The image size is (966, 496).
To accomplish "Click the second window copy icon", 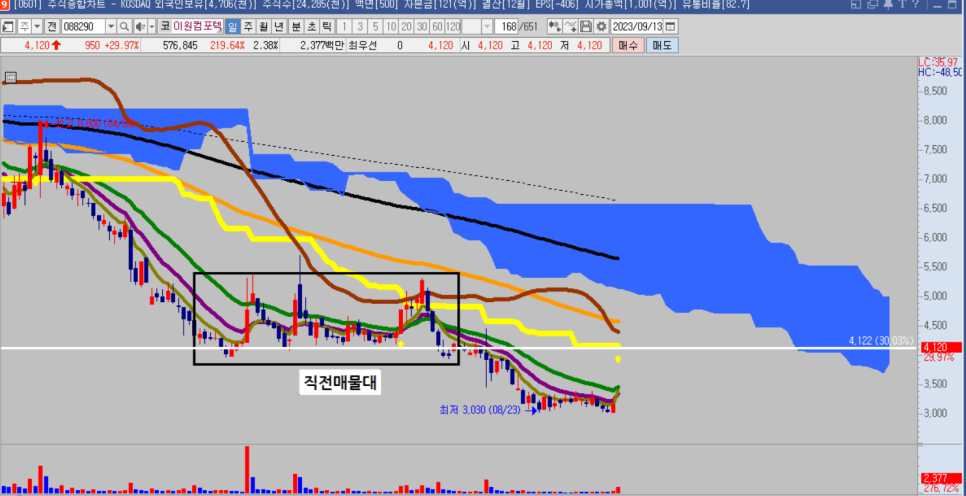I will click(x=872, y=5).
